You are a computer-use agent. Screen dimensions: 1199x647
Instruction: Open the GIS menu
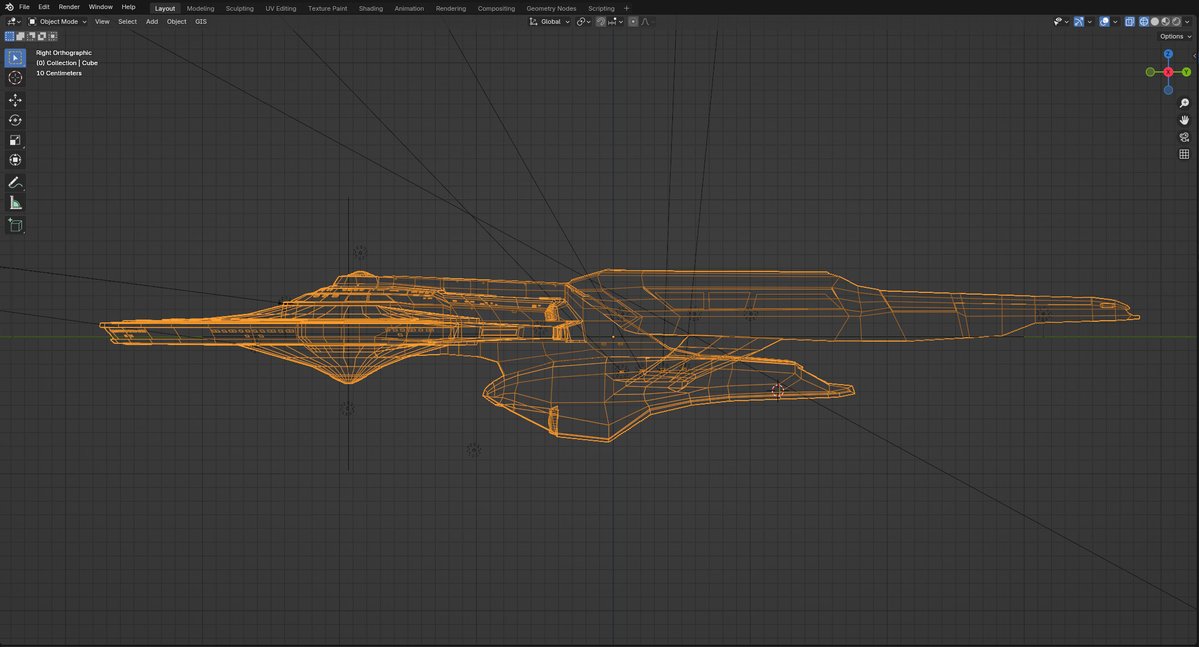click(x=200, y=21)
